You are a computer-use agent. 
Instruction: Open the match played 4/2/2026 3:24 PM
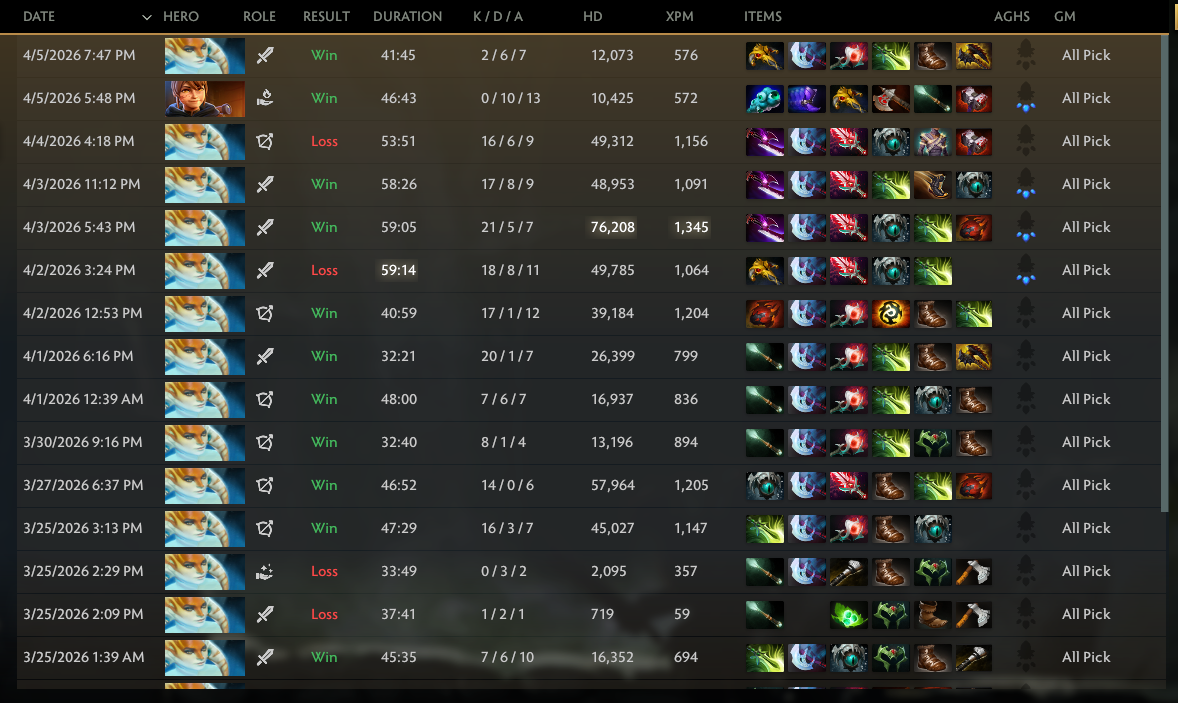(x=589, y=270)
